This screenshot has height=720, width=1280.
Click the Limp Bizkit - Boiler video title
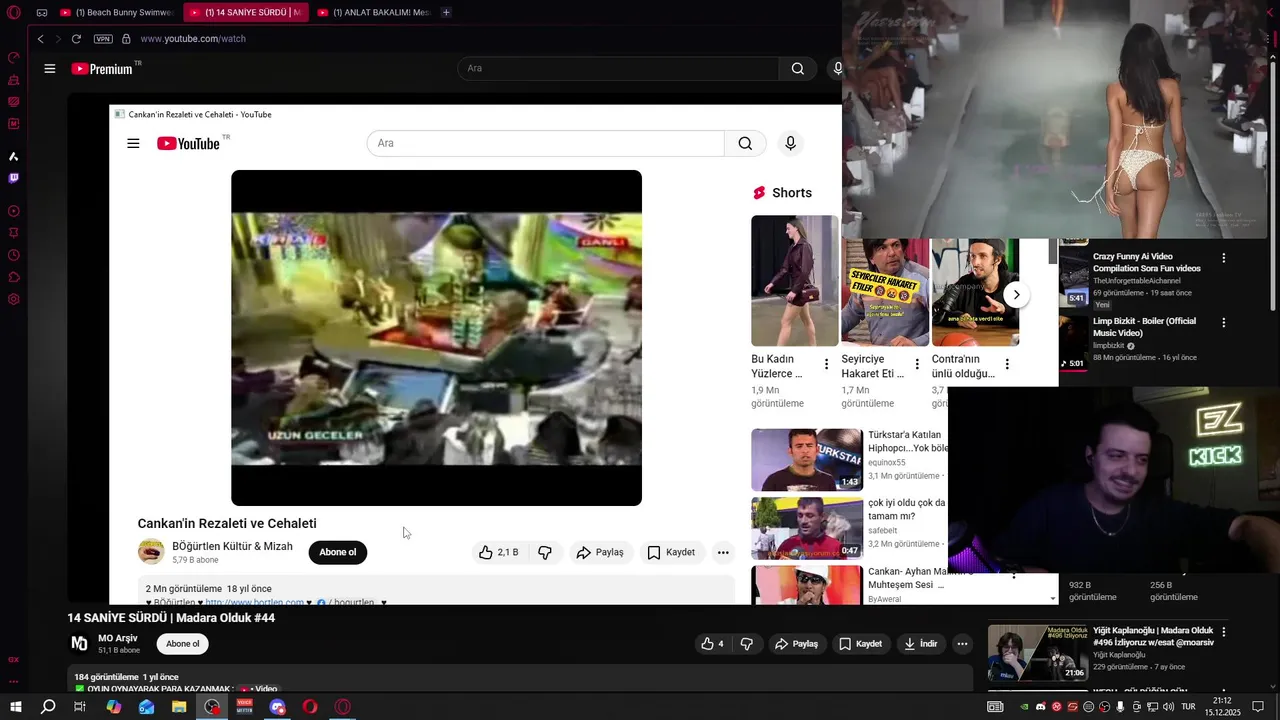1144,327
